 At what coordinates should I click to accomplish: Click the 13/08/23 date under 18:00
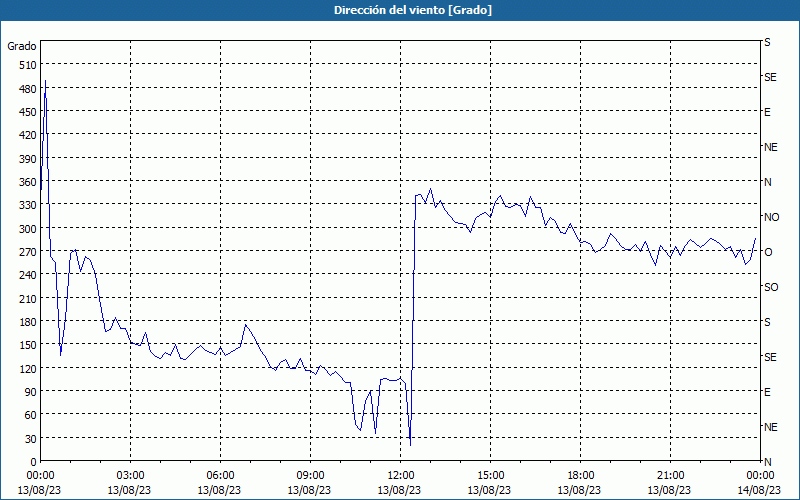579,490
